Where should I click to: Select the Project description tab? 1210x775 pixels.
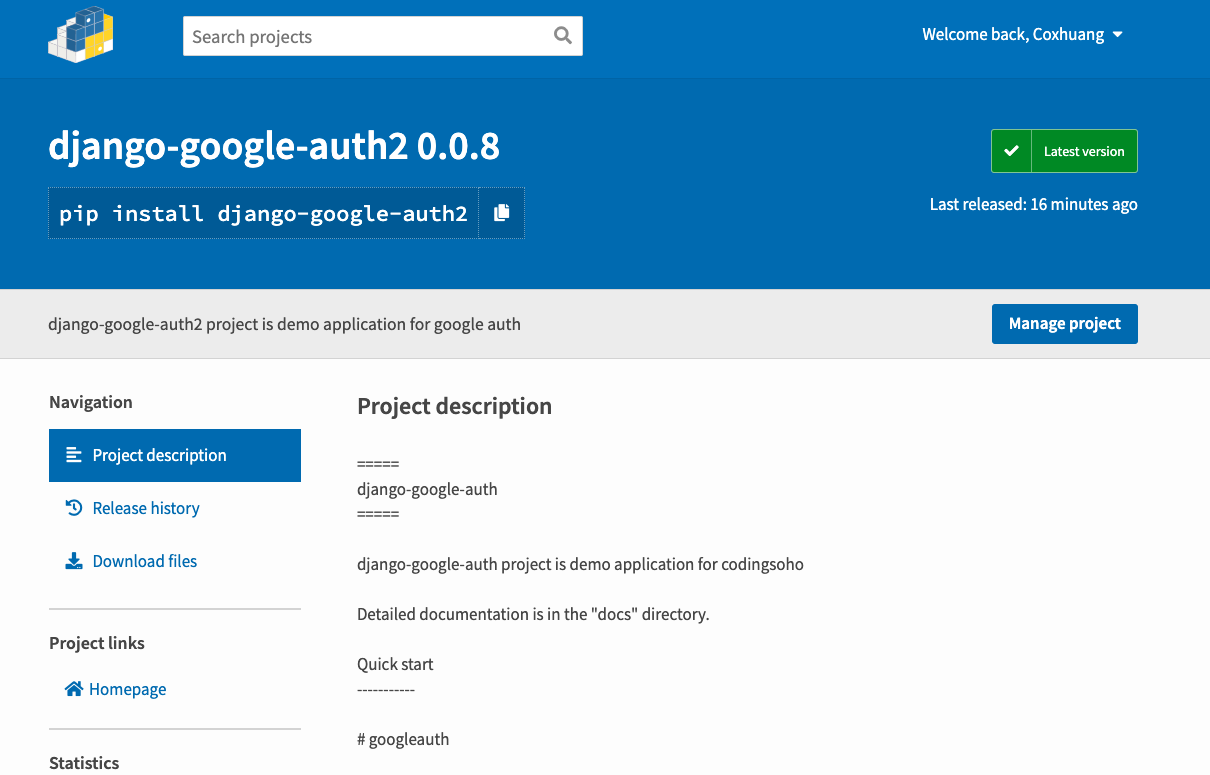click(175, 455)
